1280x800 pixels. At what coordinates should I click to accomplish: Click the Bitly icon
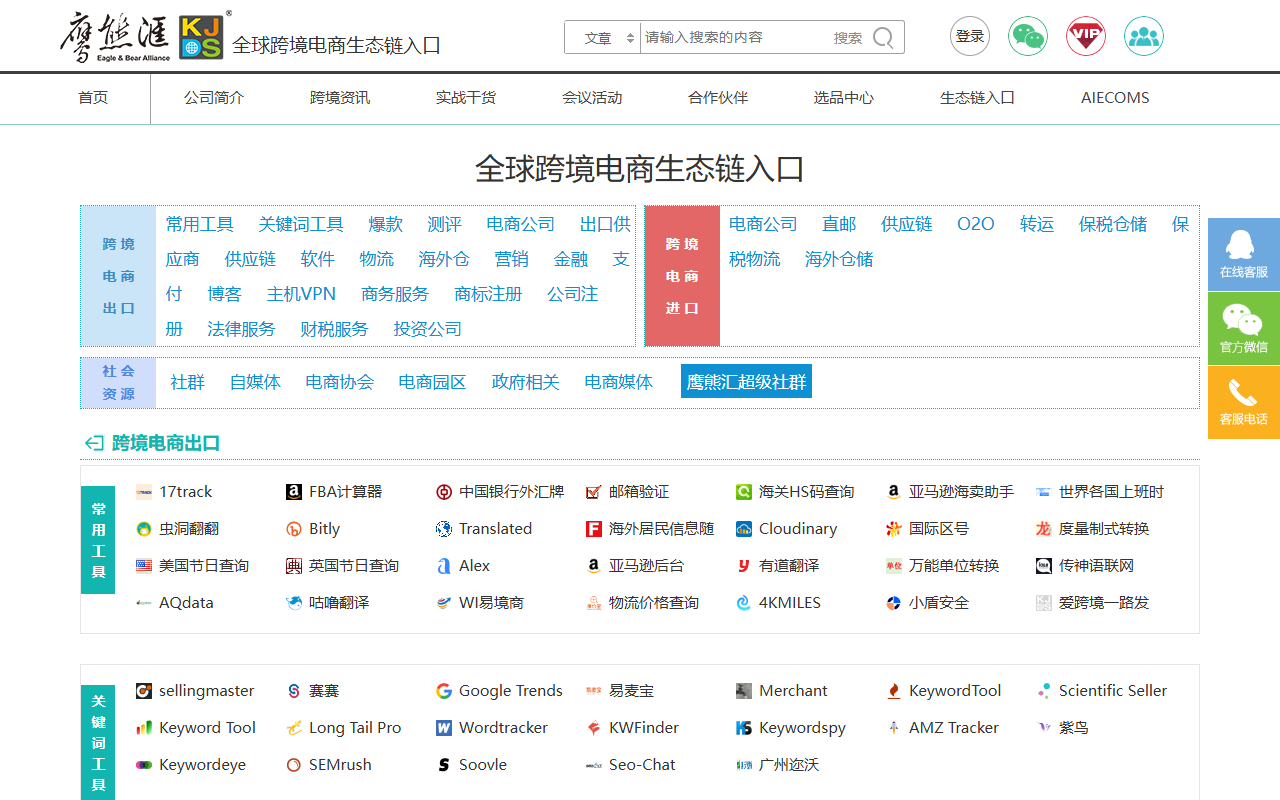coord(294,529)
